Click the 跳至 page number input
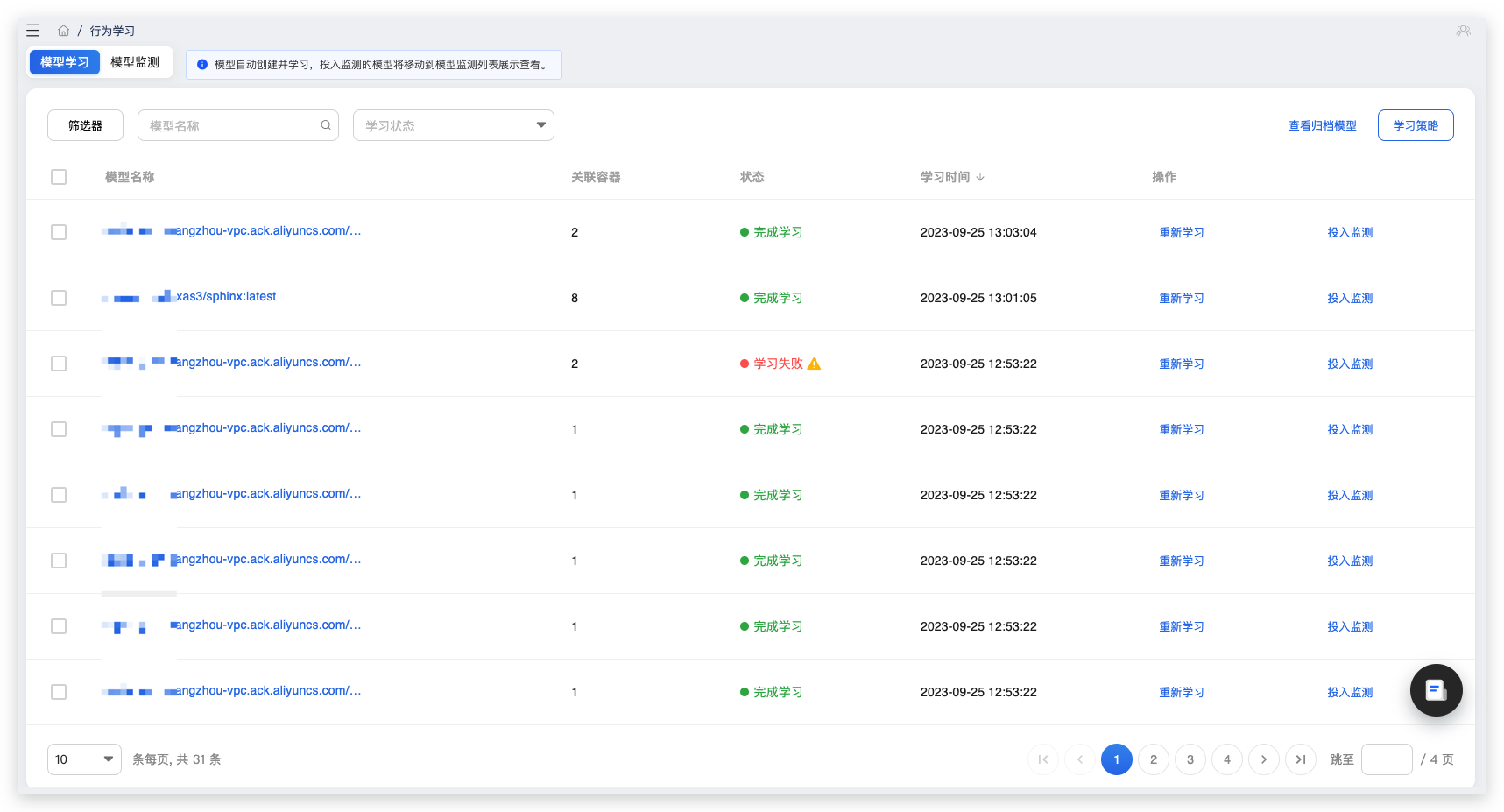 (x=1386, y=759)
